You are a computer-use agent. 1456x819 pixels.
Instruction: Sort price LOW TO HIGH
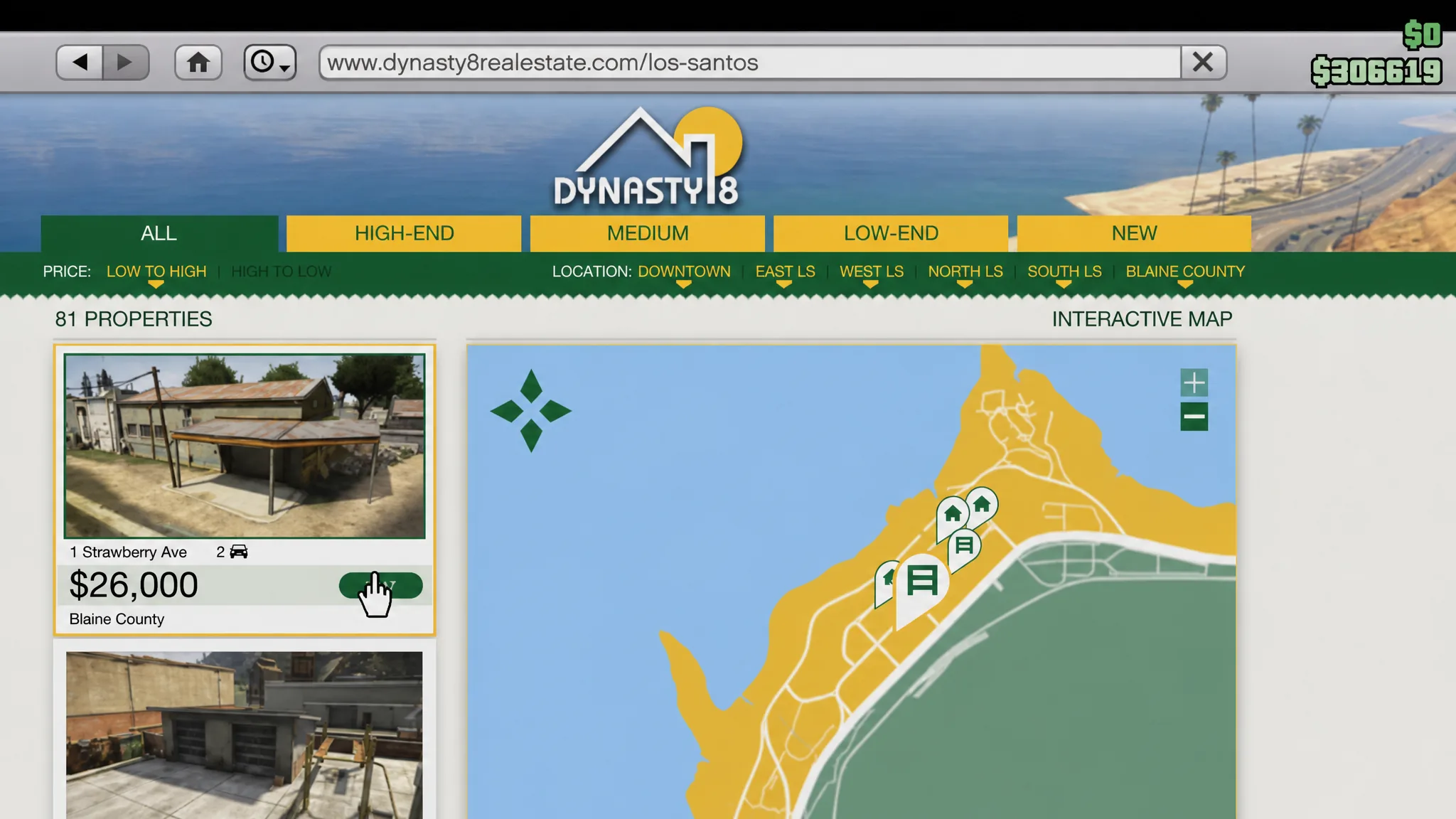(x=156, y=272)
